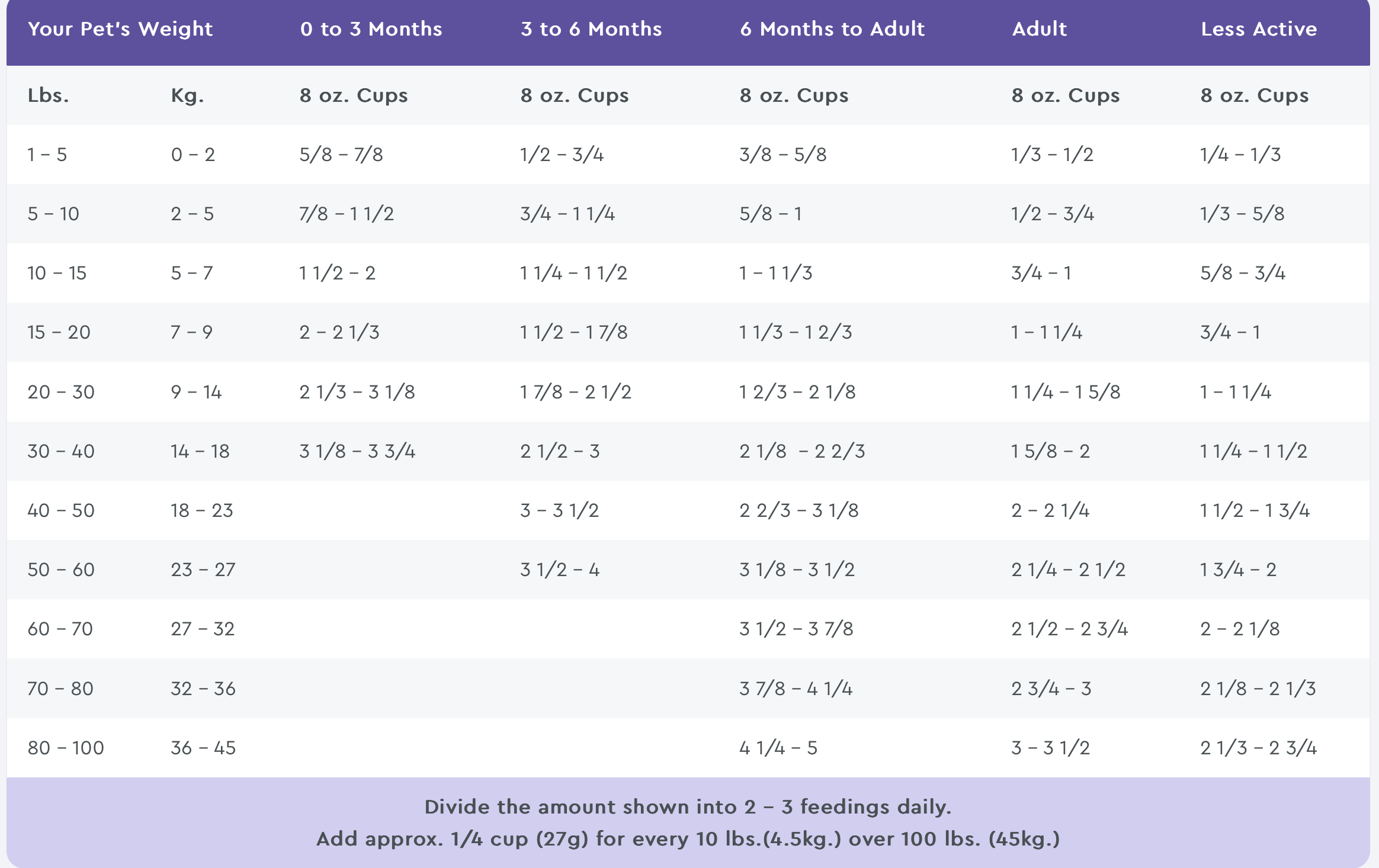Select the "6 Months to Adult" header
The width and height of the screenshot is (1379, 868).
[832, 29]
